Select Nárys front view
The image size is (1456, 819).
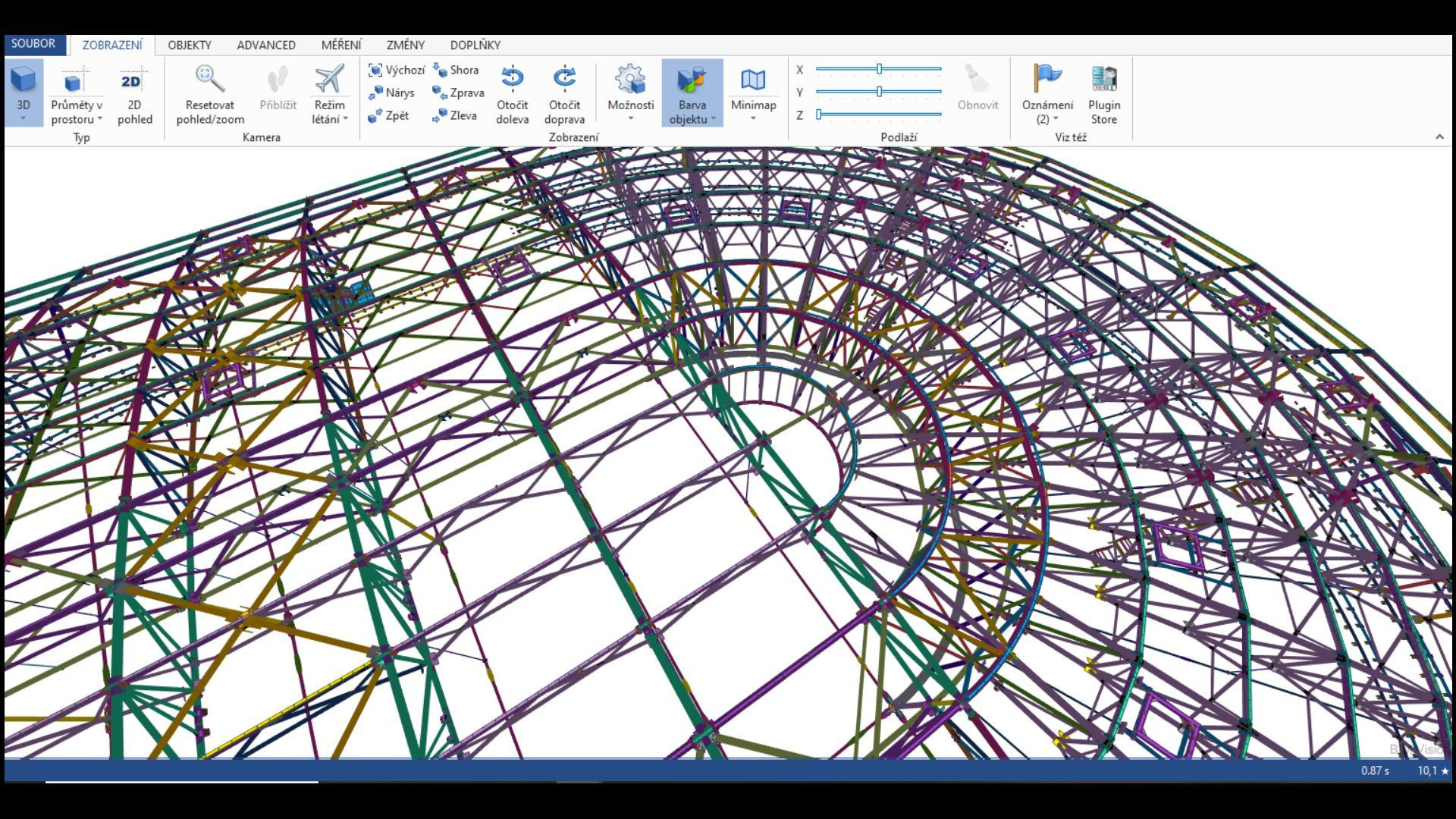coord(391,93)
